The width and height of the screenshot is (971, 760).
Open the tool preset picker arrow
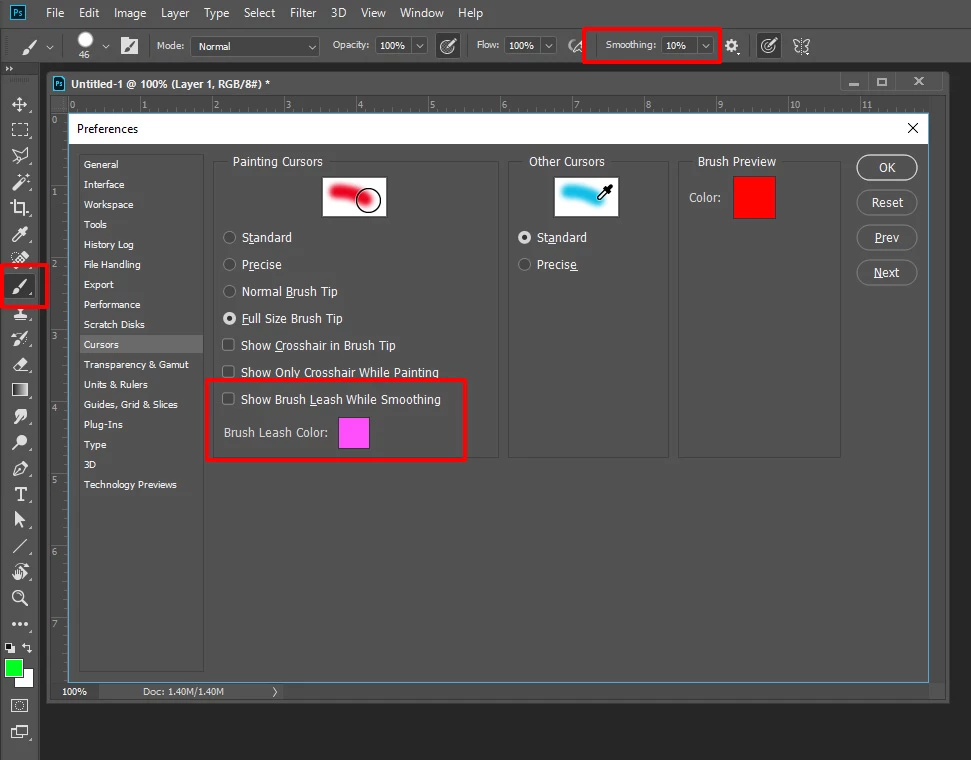(x=50, y=47)
